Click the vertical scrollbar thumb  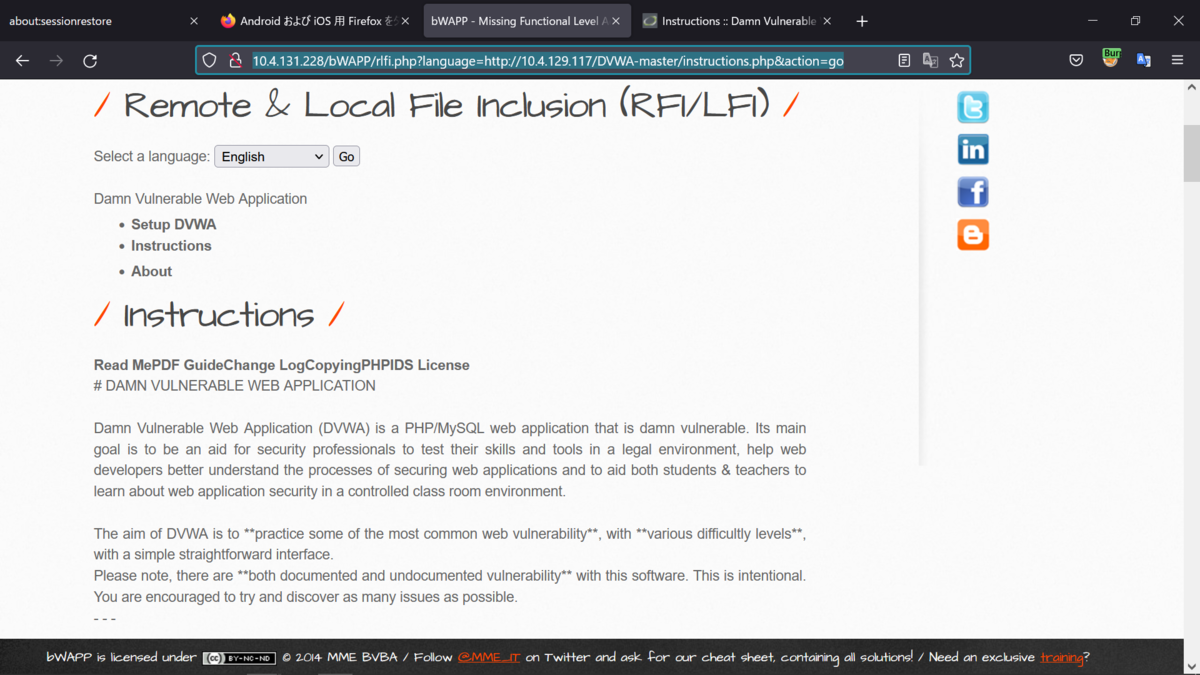[x=1191, y=153]
